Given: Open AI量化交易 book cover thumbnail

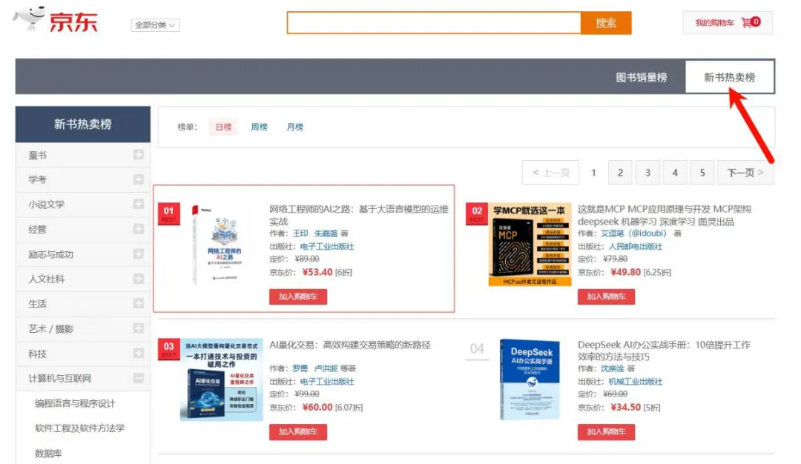Looking at the screenshot, I should point(221,380).
